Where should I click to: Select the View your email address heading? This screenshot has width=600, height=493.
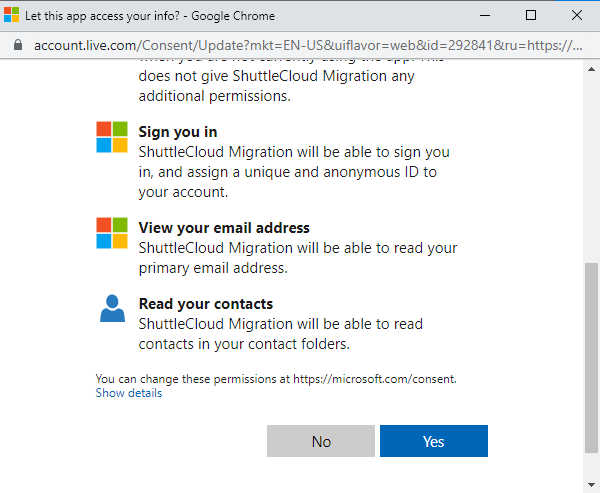tap(224, 228)
